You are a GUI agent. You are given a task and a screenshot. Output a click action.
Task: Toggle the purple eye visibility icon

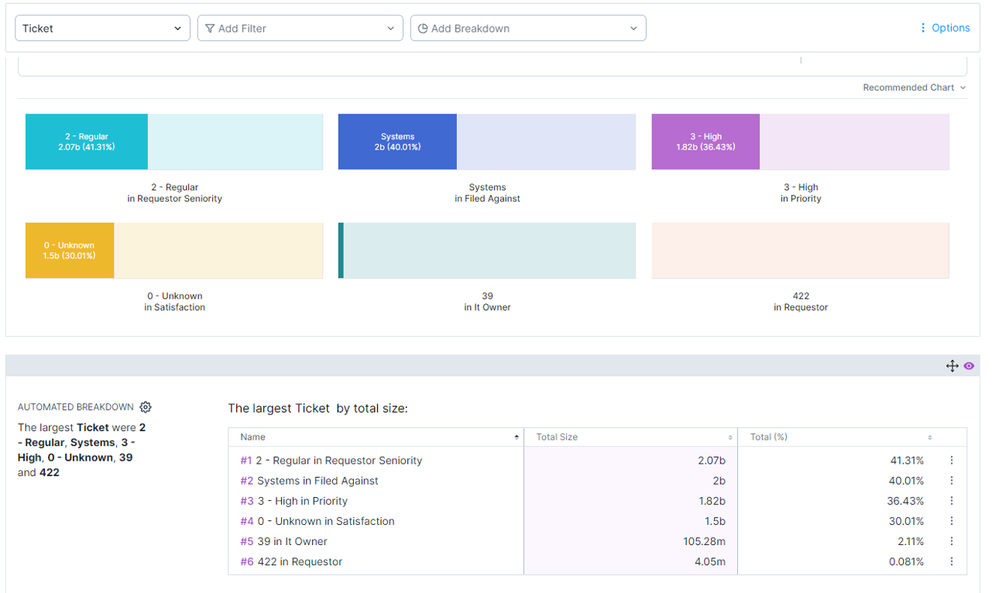tap(968, 366)
